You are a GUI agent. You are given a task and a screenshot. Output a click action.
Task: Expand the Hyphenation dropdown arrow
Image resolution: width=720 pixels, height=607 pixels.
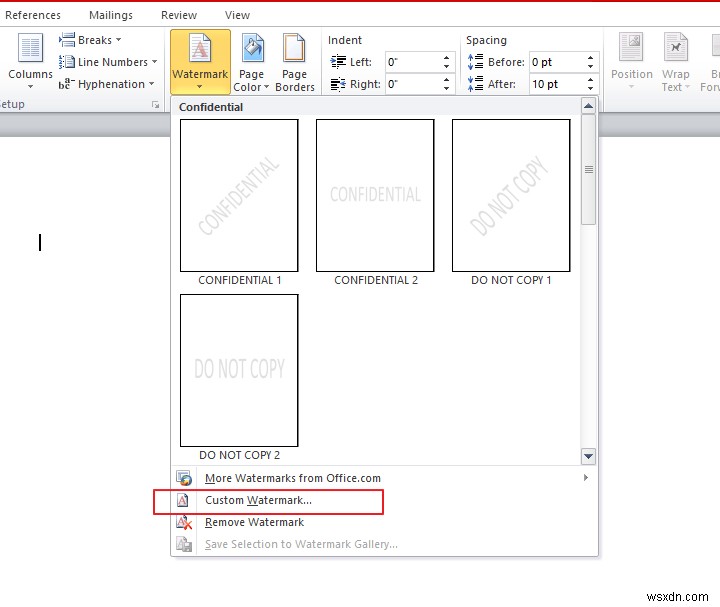[x=151, y=84]
